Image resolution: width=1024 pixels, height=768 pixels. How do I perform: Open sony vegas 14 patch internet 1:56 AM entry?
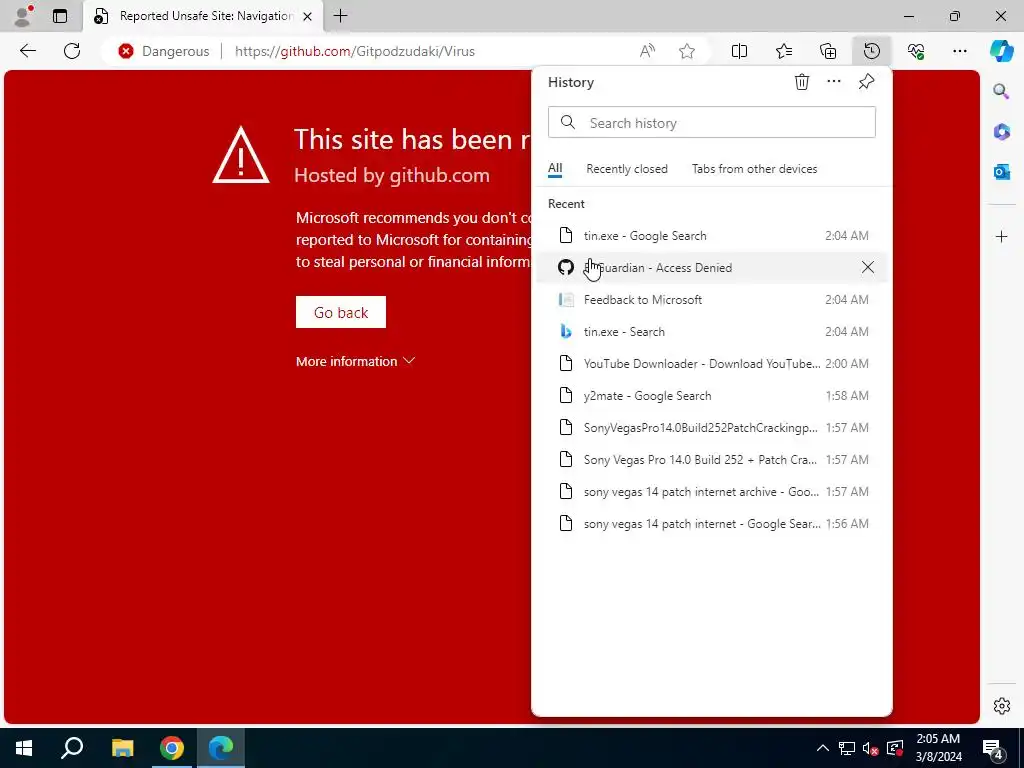point(711,524)
